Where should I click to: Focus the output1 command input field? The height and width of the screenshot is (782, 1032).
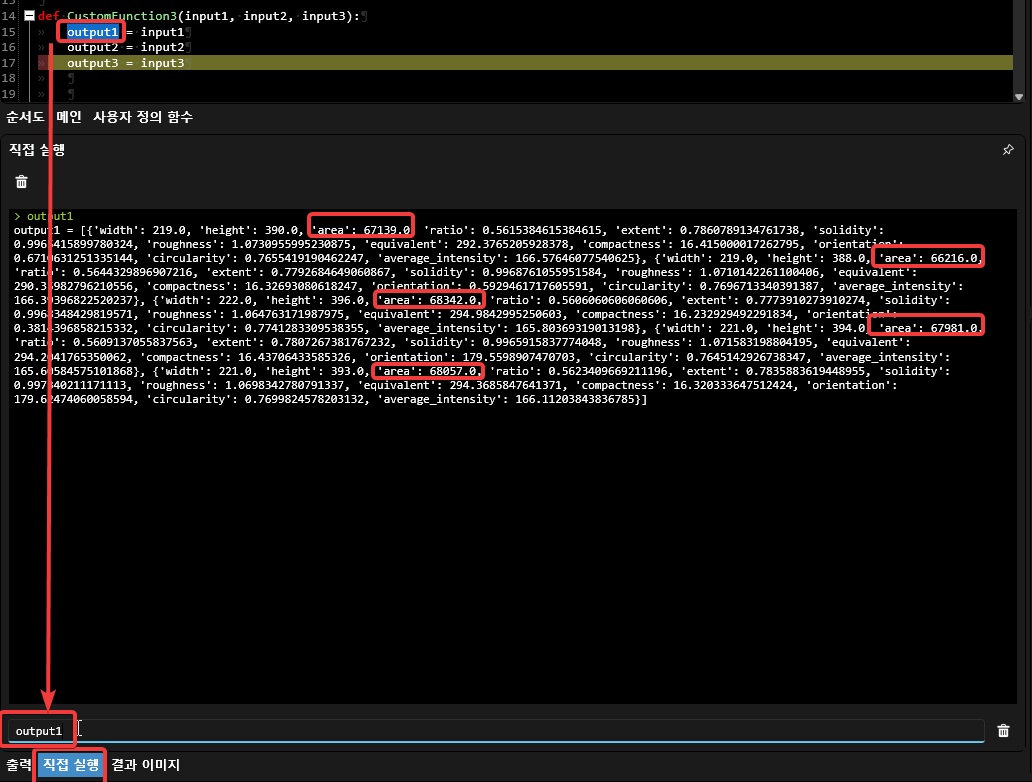pyautogui.click(x=500, y=731)
